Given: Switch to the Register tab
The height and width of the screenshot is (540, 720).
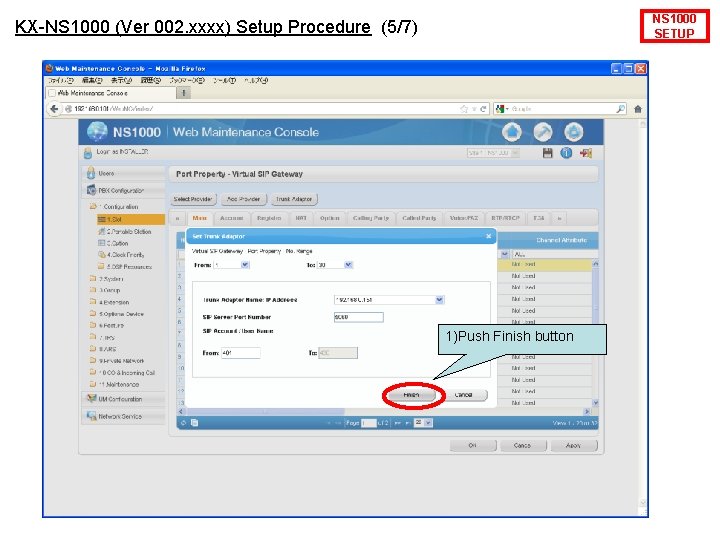Looking at the screenshot, I should pos(269,218).
